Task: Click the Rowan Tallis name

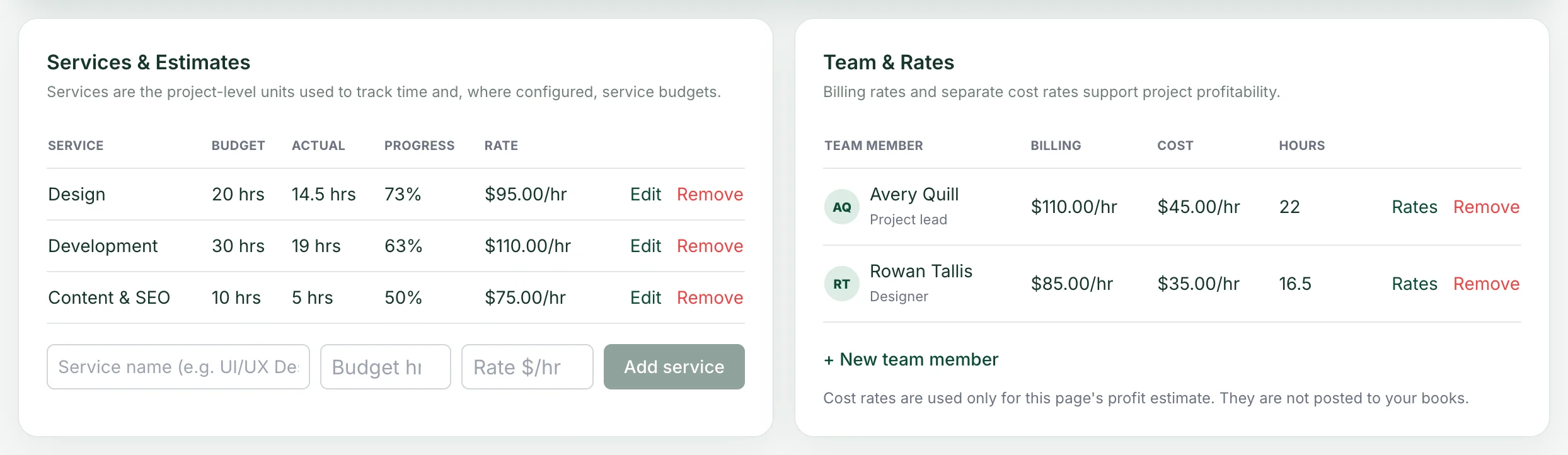Action: [x=921, y=271]
